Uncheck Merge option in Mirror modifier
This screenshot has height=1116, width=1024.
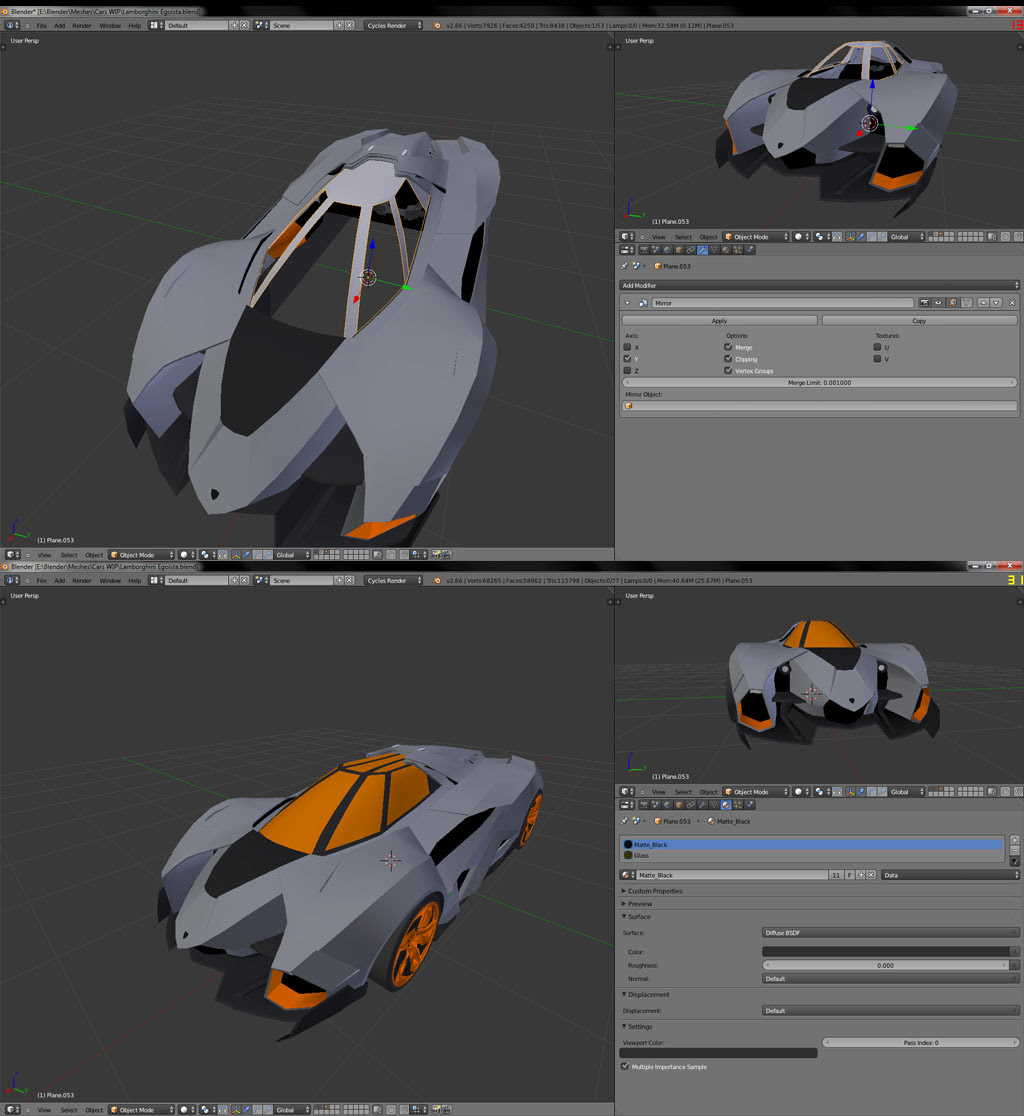728,347
